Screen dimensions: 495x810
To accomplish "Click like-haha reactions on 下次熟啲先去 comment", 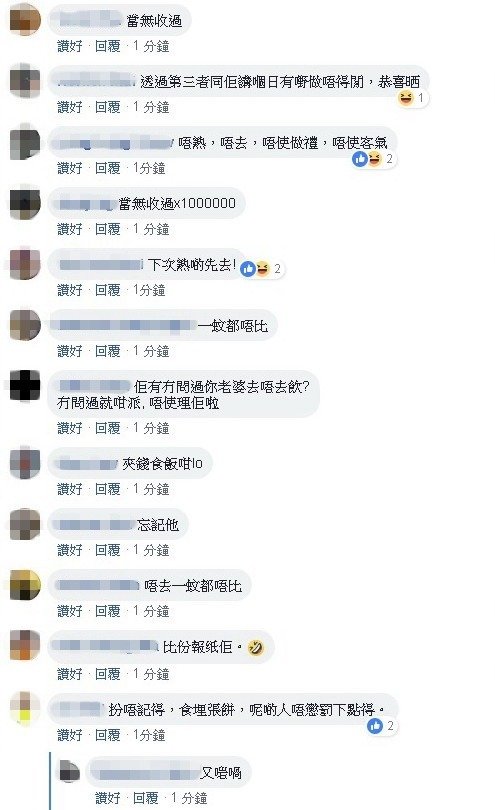I will click(x=261, y=269).
